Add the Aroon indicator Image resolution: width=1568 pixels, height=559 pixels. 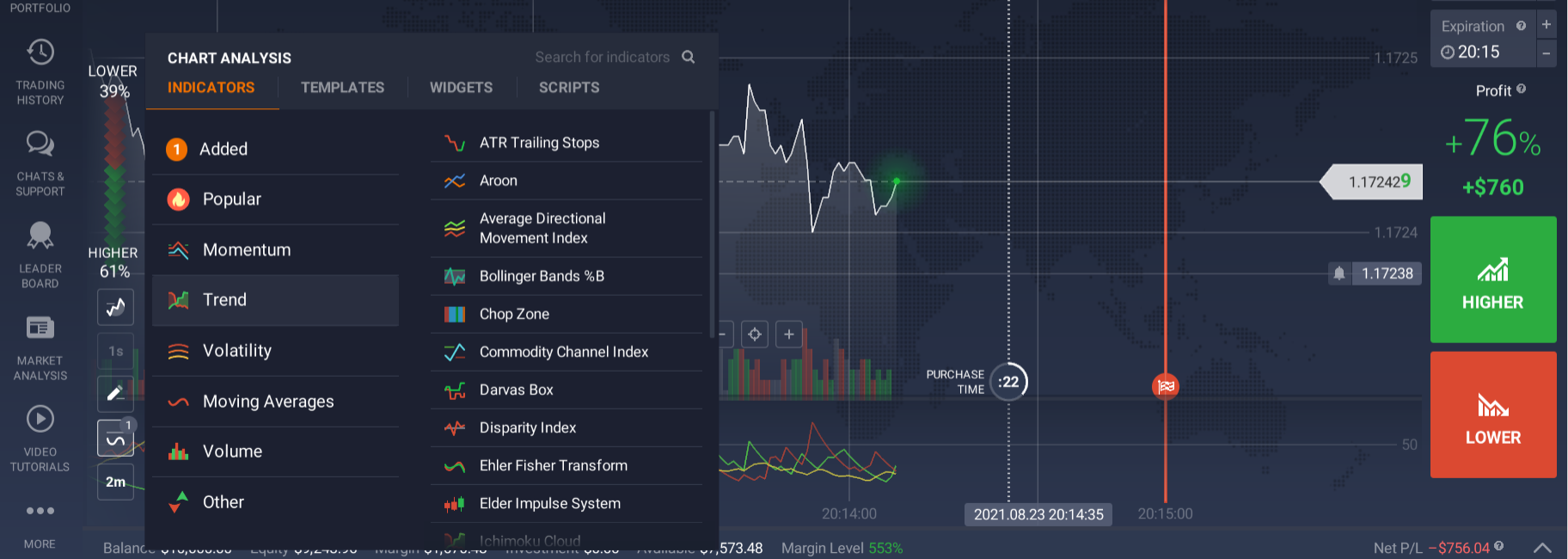[567, 181]
